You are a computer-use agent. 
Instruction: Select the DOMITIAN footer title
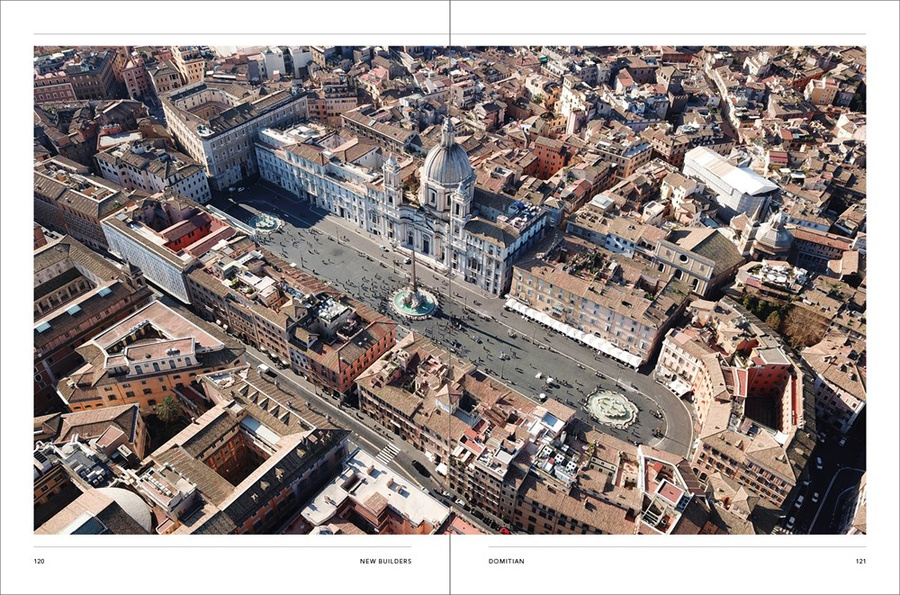tap(506, 561)
